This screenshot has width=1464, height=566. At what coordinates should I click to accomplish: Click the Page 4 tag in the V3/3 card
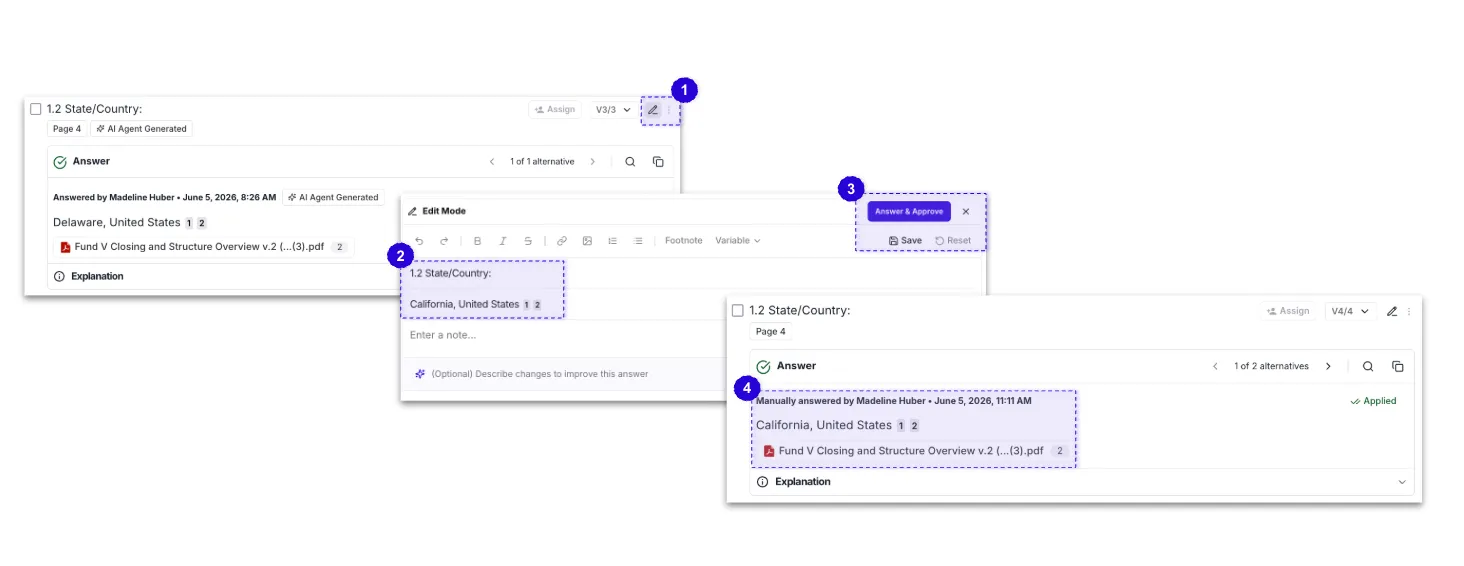click(67, 129)
